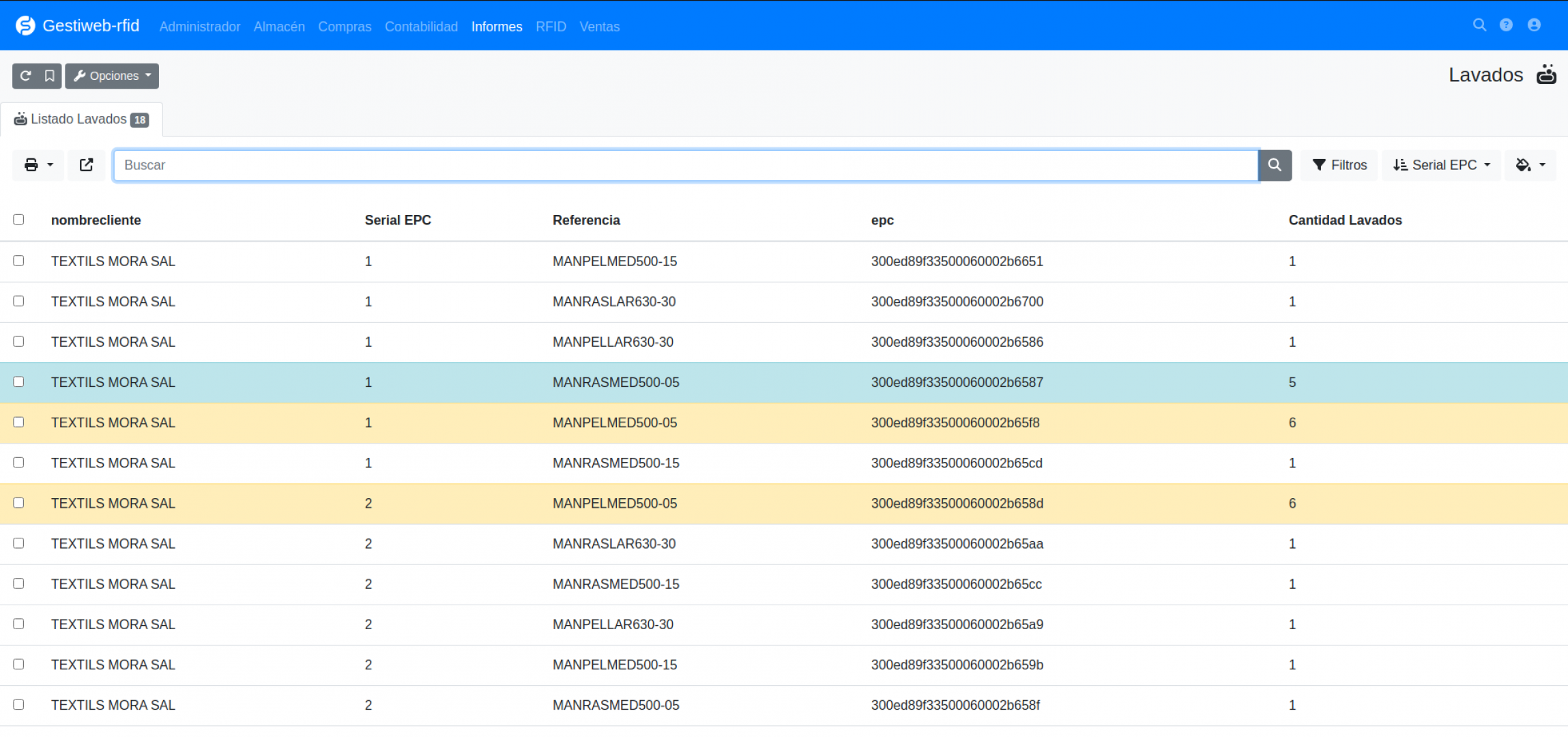Expand the Opciones dropdown
The width and height of the screenshot is (1568, 737).
click(112, 76)
